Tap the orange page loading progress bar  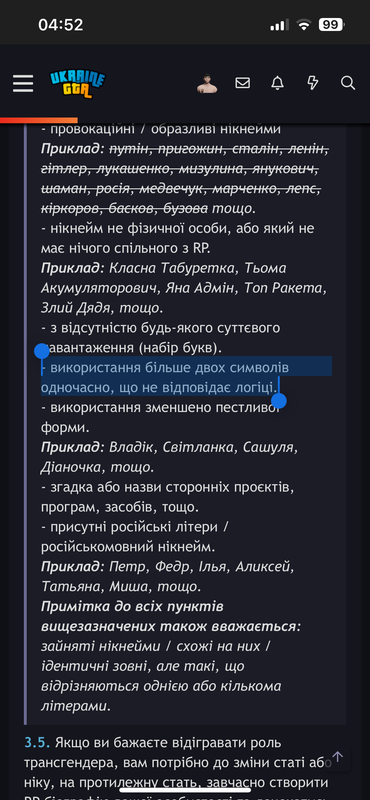point(39,120)
